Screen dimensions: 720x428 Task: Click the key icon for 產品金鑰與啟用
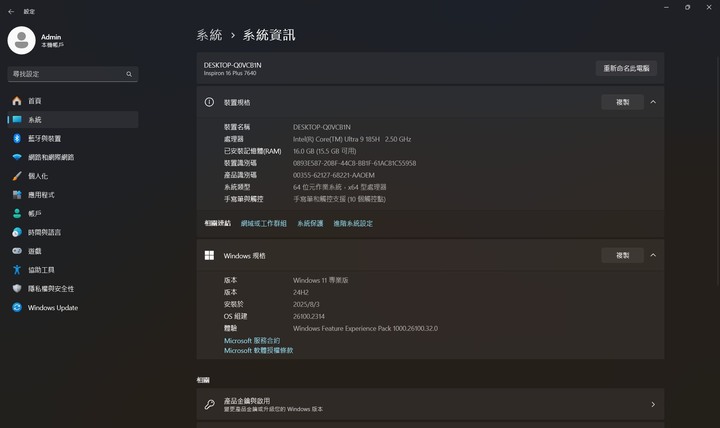(209, 405)
